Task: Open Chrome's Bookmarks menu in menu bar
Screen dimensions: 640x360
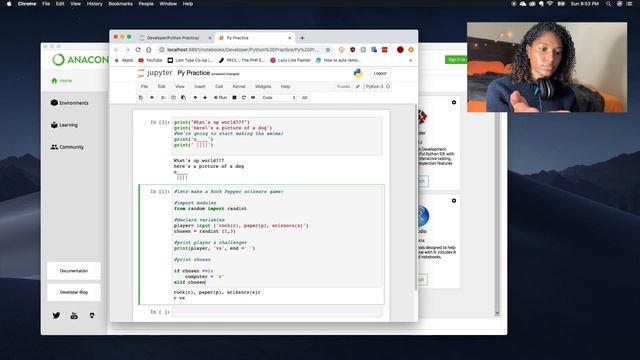Action: (120, 4)
